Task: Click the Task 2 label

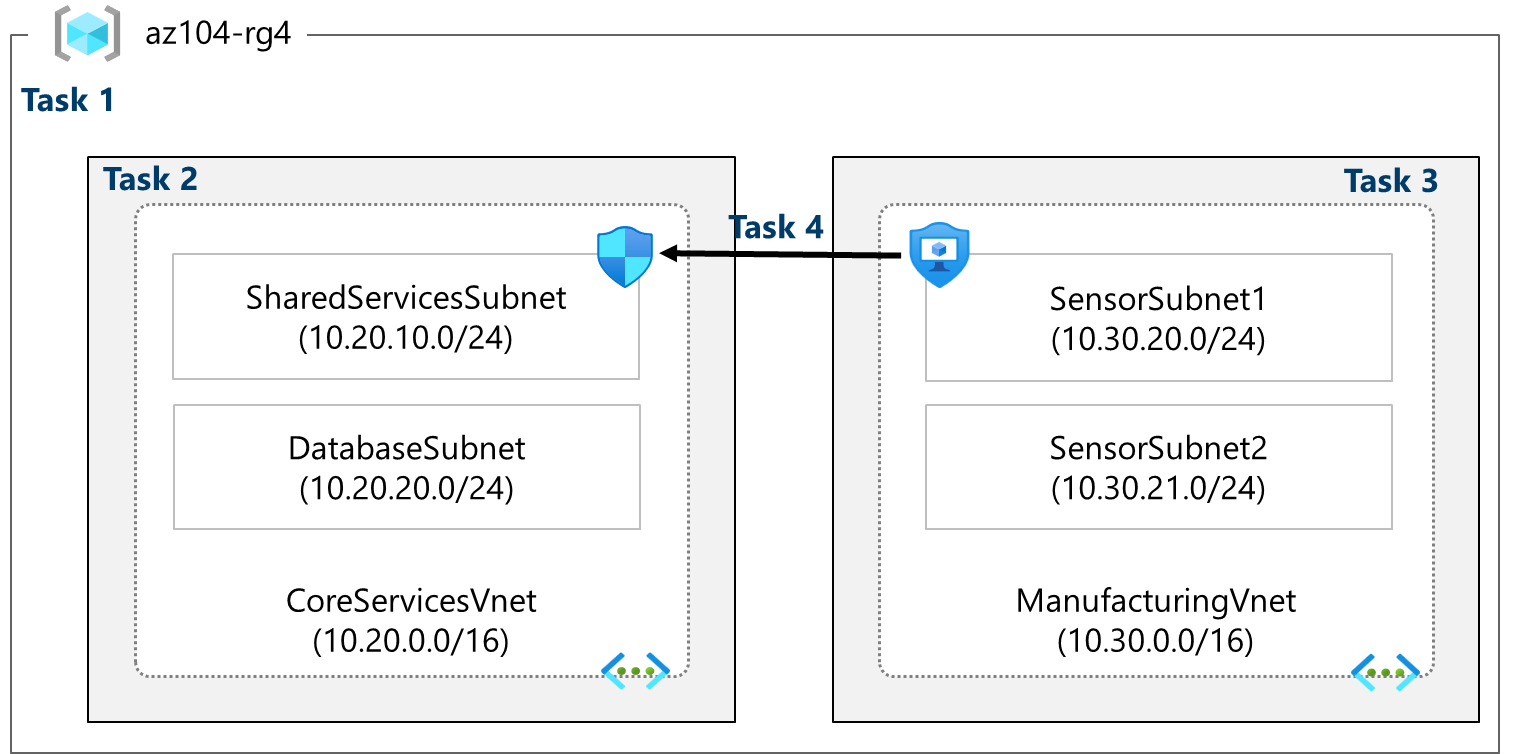Action: tap(150, 179)
